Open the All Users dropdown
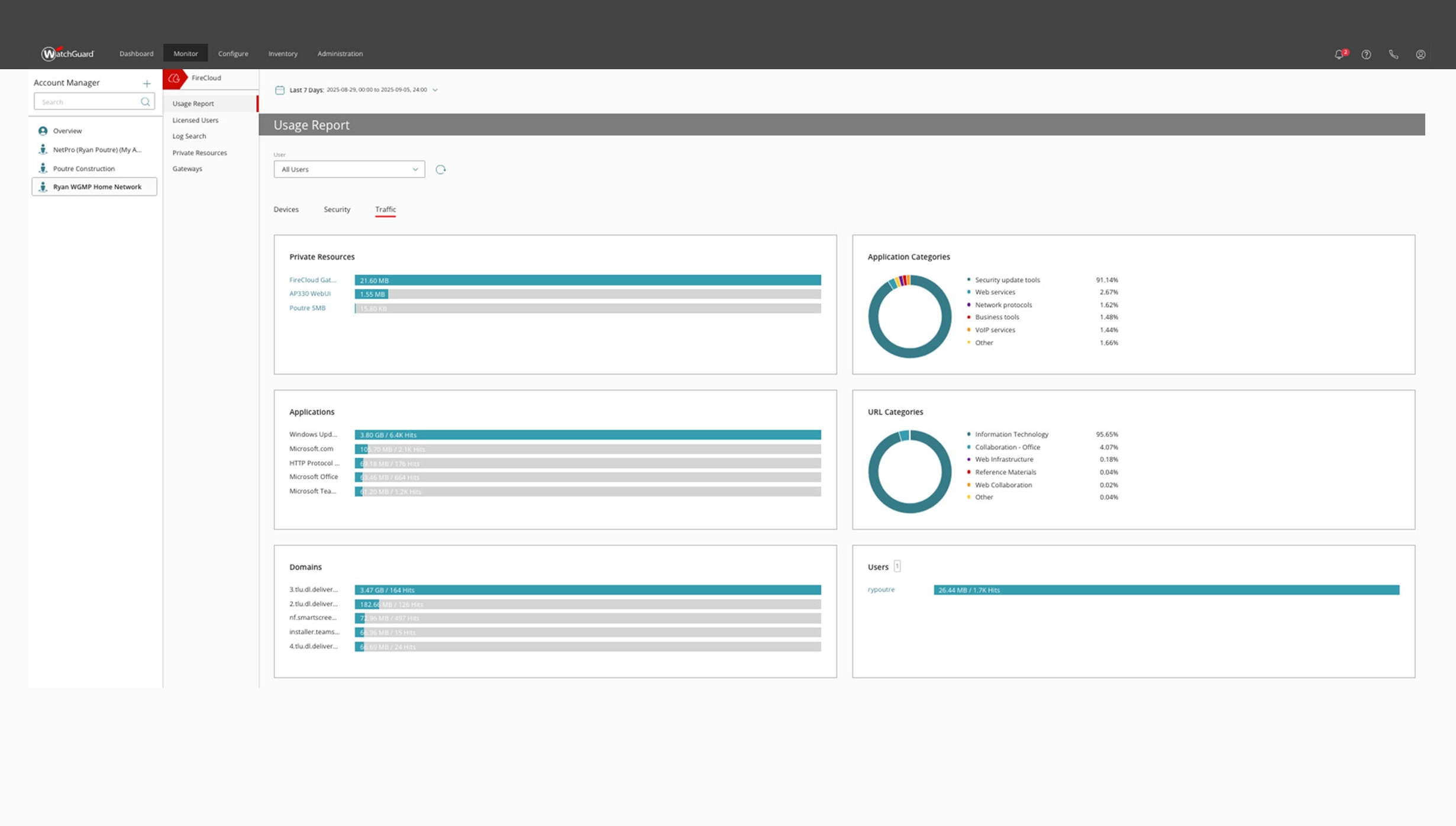 349,169
